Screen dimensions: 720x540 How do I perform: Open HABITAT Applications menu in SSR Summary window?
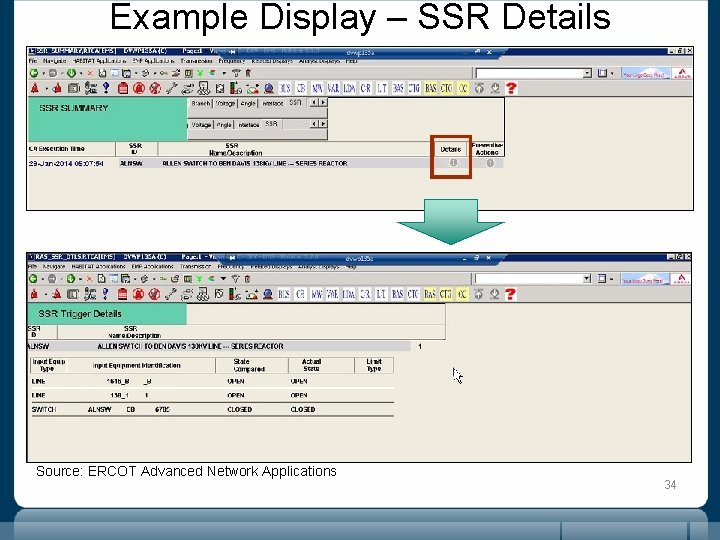click(x=99, y=61)
